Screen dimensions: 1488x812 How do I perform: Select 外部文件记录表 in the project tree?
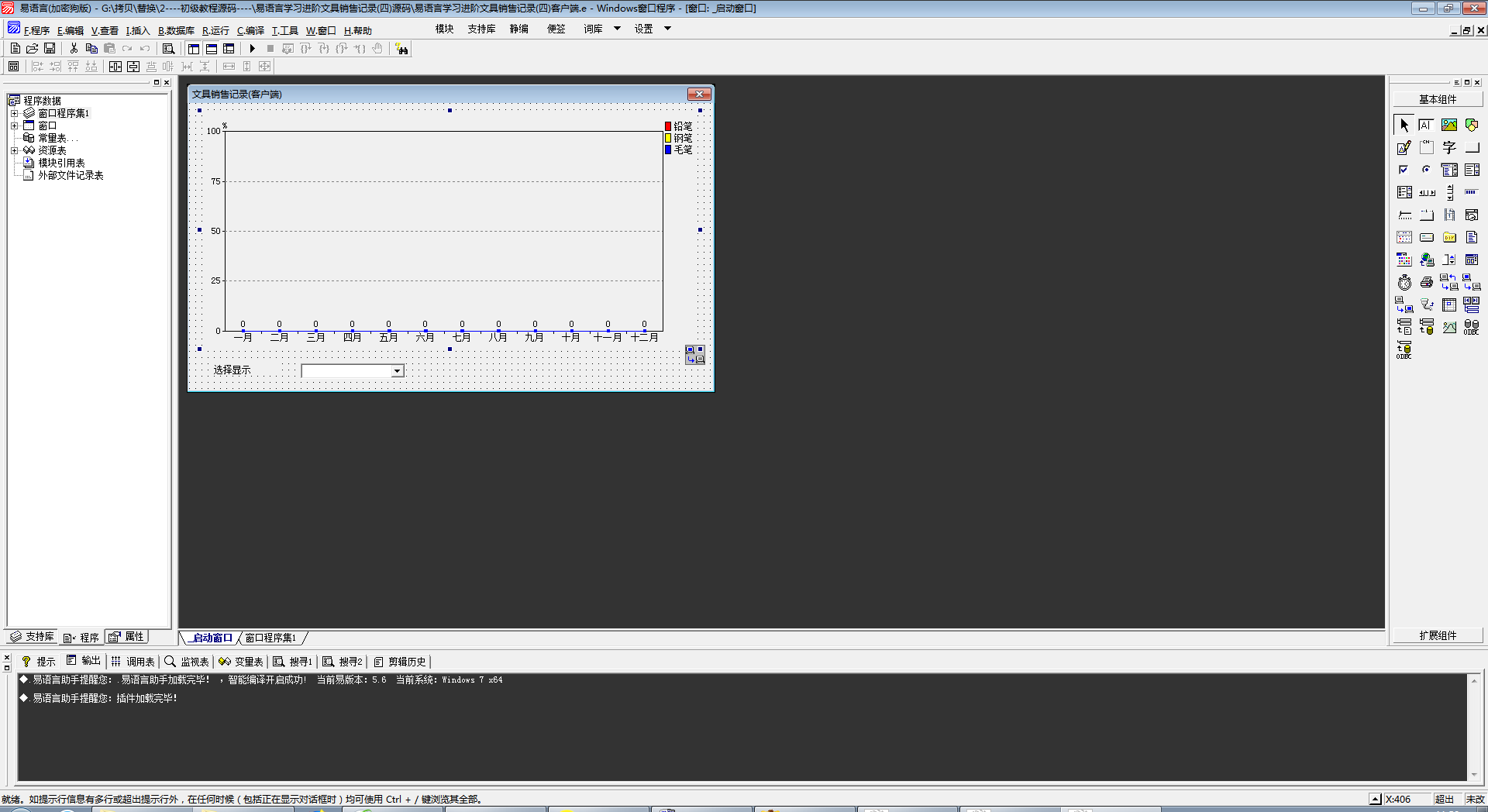click(71, 175)
